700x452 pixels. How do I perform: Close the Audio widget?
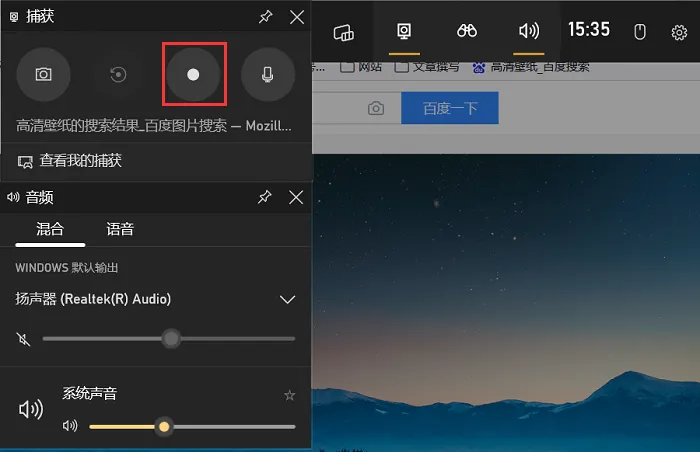[296, 197]
